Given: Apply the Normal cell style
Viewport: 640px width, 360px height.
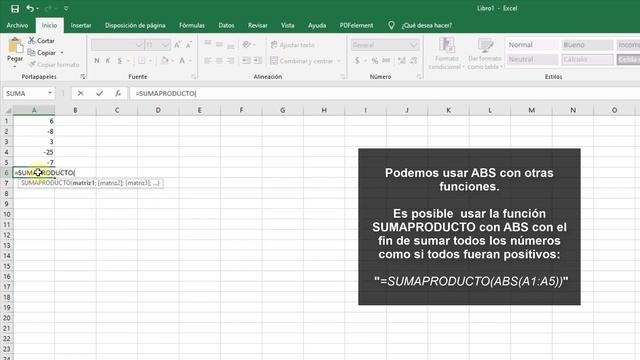Looking at the screenshot, I should coord(532,45).
